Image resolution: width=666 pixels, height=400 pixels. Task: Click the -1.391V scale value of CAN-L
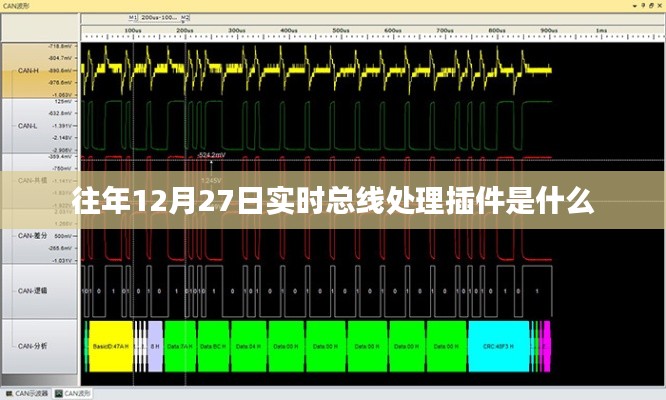click(62, 126)
